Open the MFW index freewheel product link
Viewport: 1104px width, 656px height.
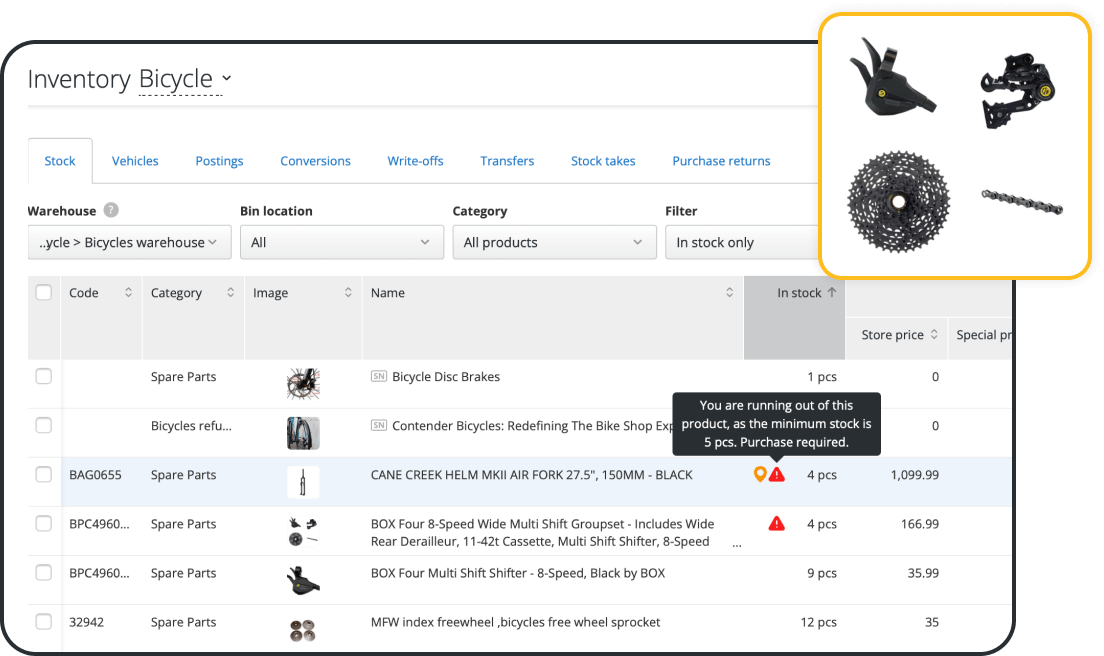pyautogui.click(x=515, y=622)
